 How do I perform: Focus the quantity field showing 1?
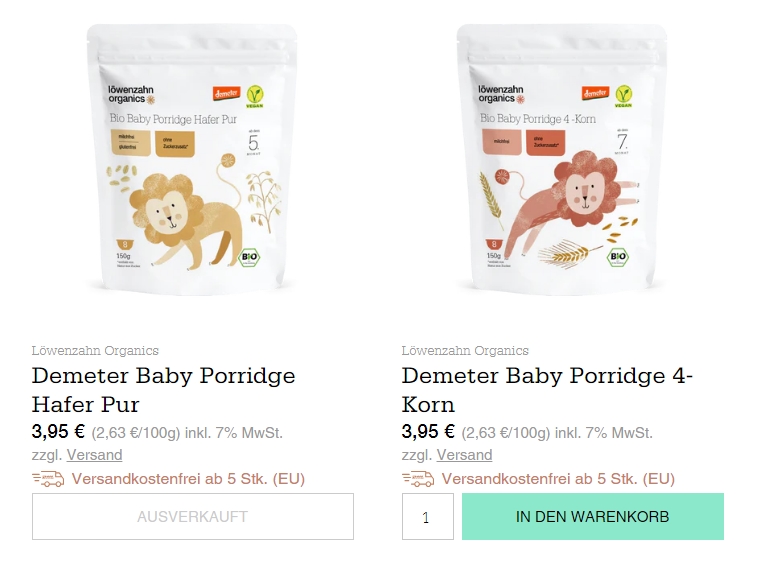point(427,517)
